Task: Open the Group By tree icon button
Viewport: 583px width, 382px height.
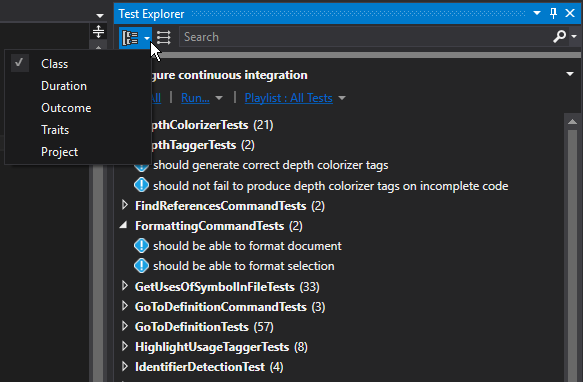Action: click(x=131, y=37)
